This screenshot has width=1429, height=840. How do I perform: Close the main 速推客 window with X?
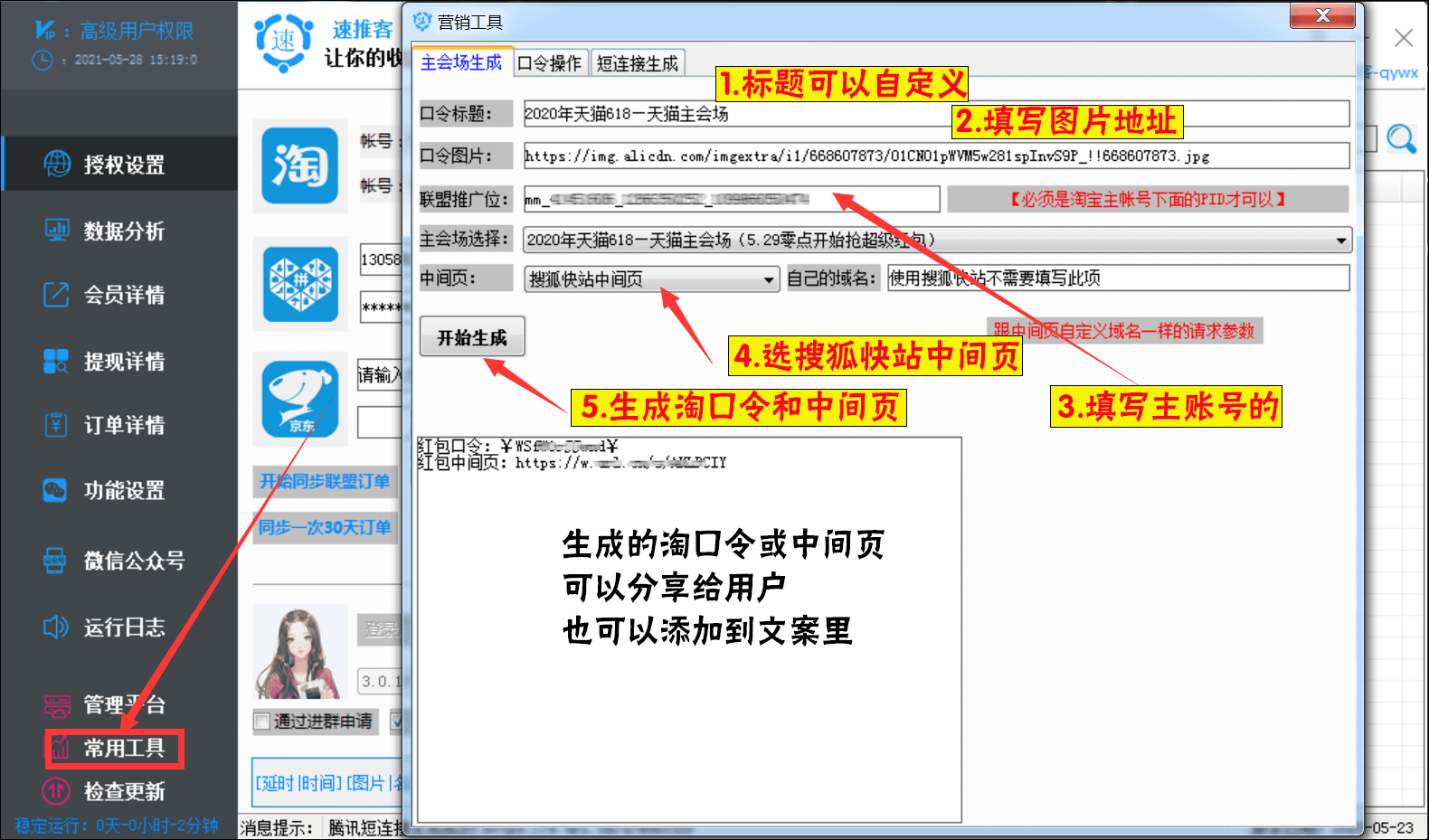pyautogui.click(x=1403, y=38)
